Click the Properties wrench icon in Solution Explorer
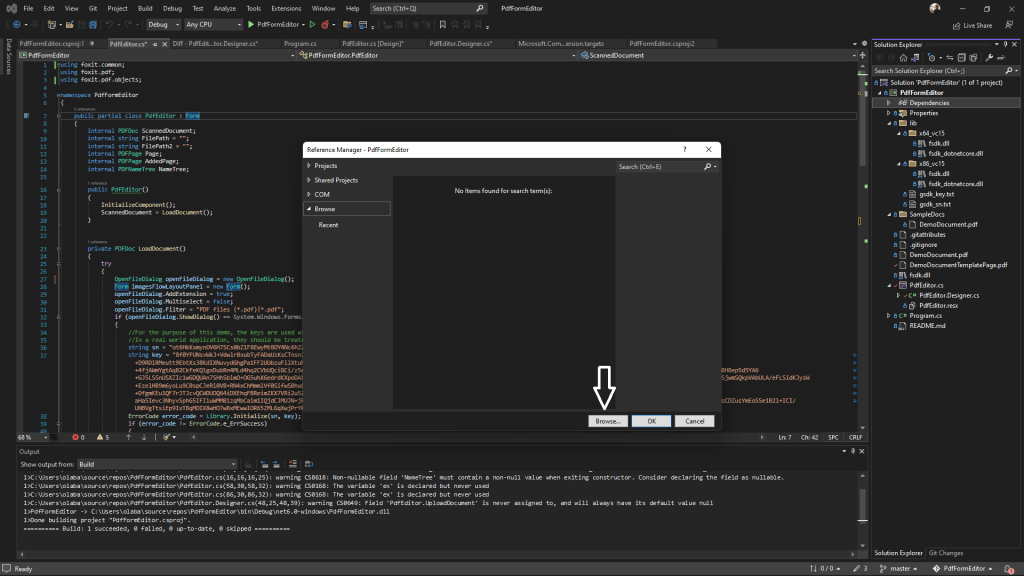The image size is (1024, 576). point(989,57)
